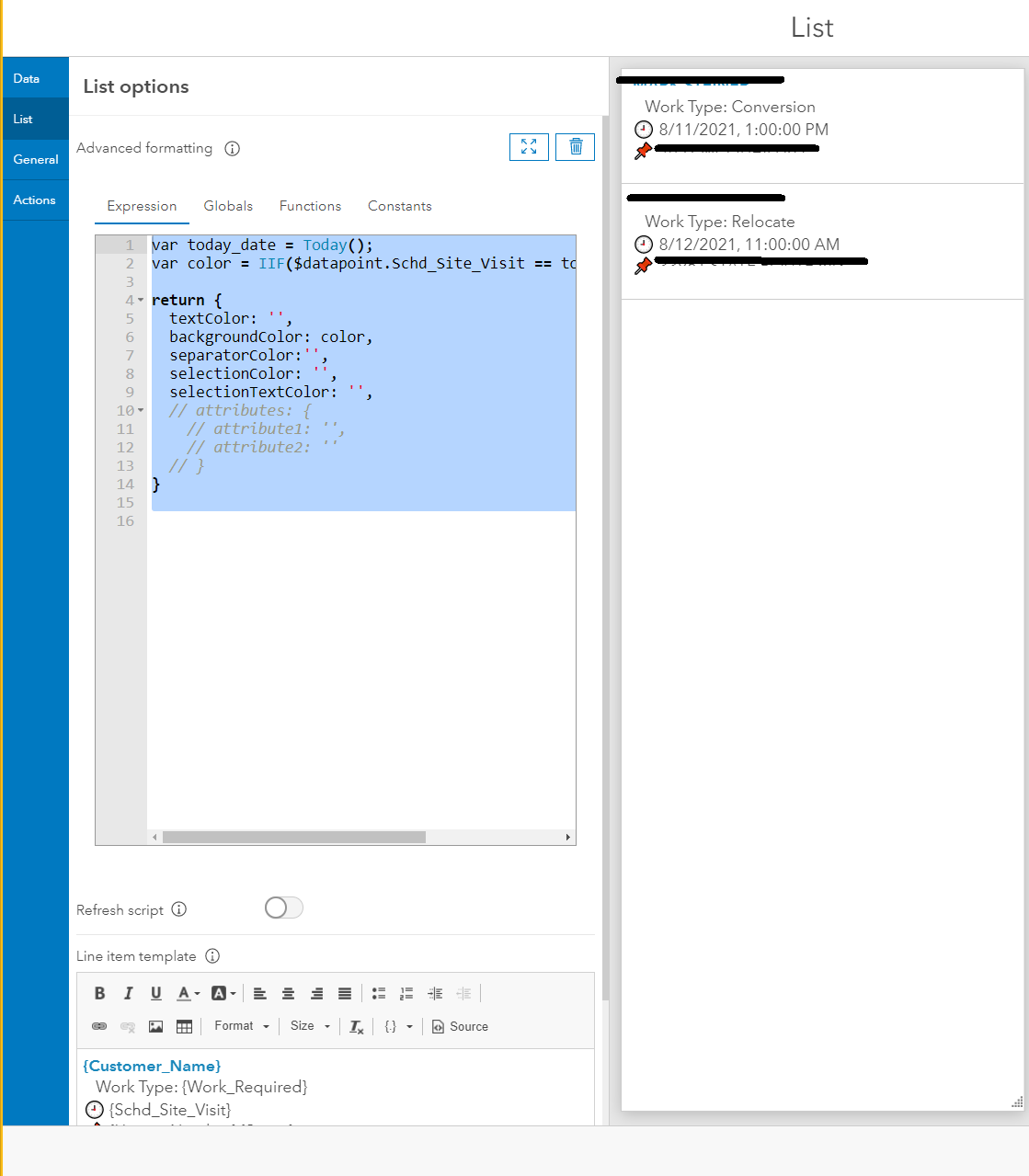Click the {Customer_Name} template field
The width and height of the screenshot is (1029, 1176).
coord(152,1066)
